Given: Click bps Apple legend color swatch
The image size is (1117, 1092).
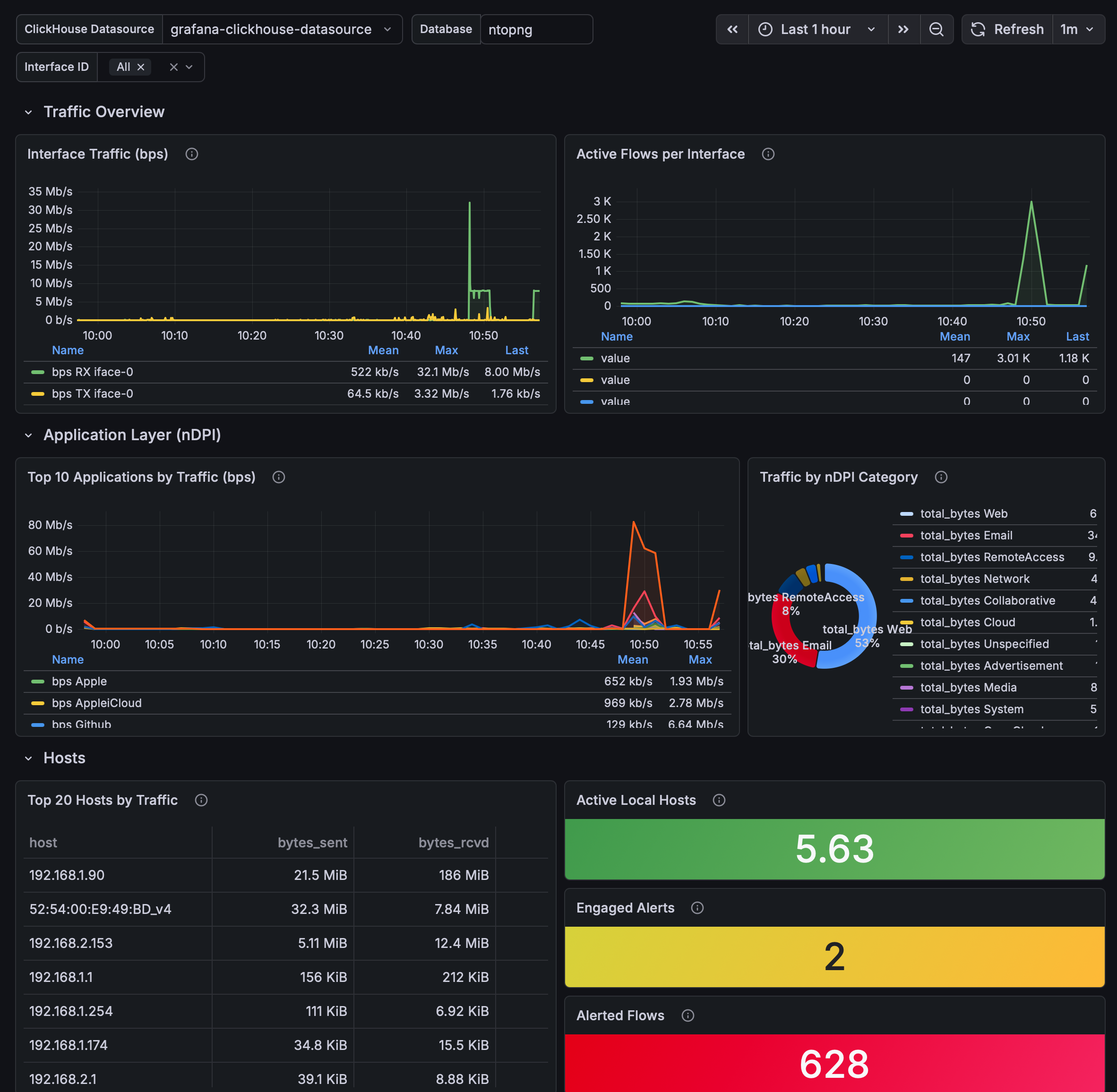Looking at the screenshot, I should 38,682.
